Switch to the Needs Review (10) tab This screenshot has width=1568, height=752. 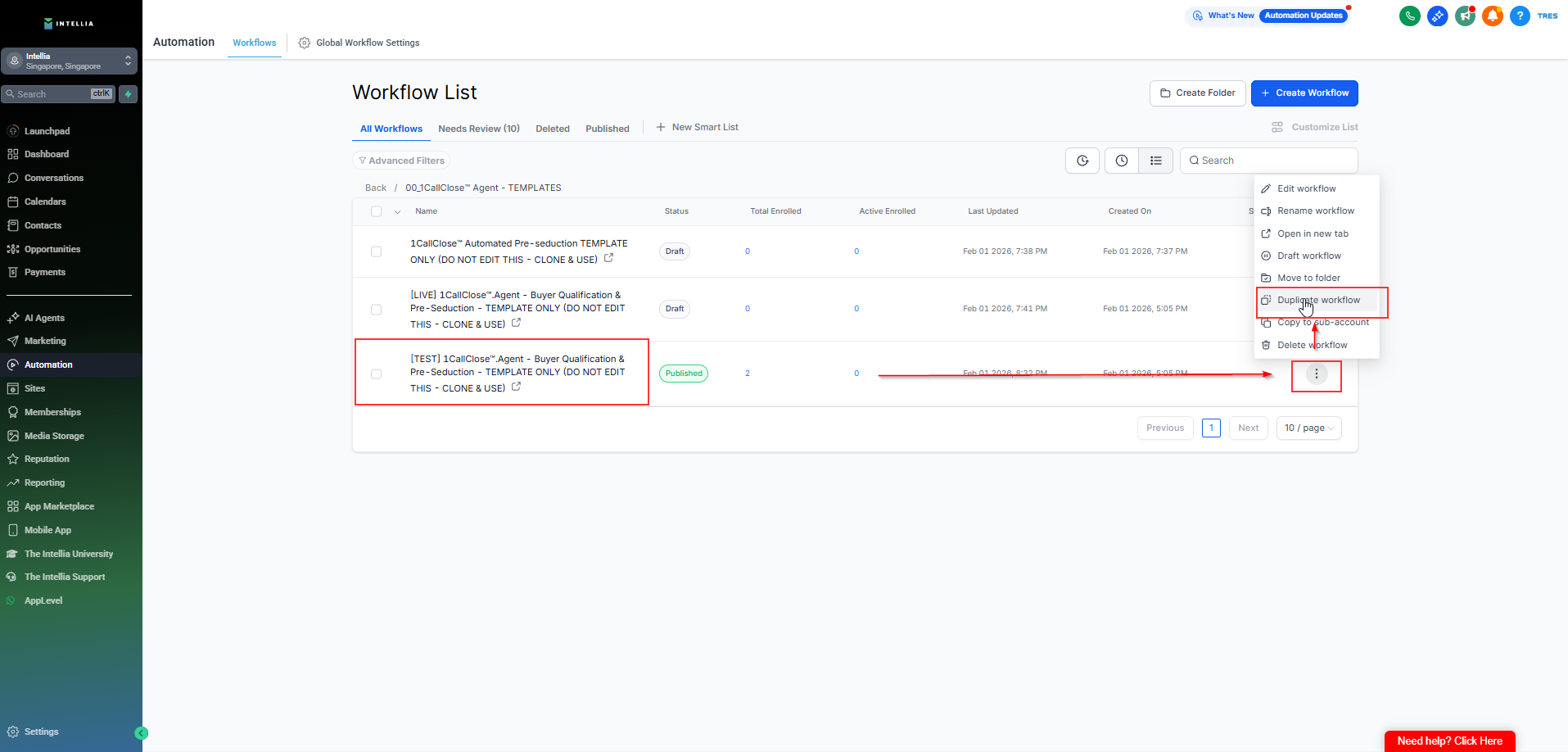click(479, 129)
